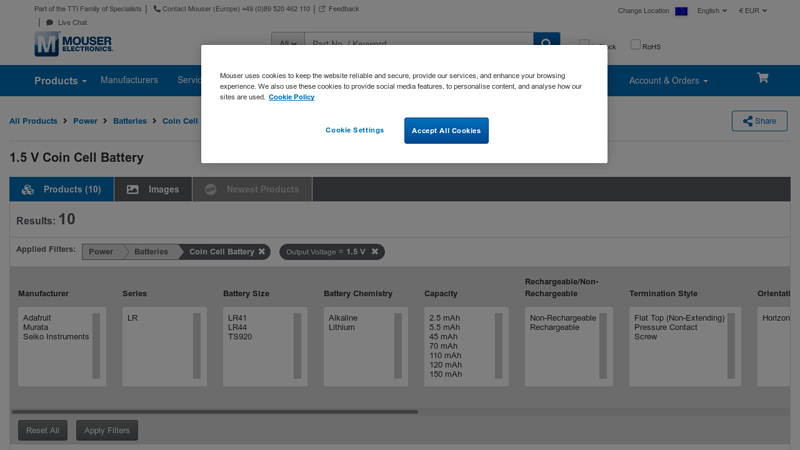Screen dimensions: 800x450
Task: Click Change Location link
Action: tap(643, 11)
